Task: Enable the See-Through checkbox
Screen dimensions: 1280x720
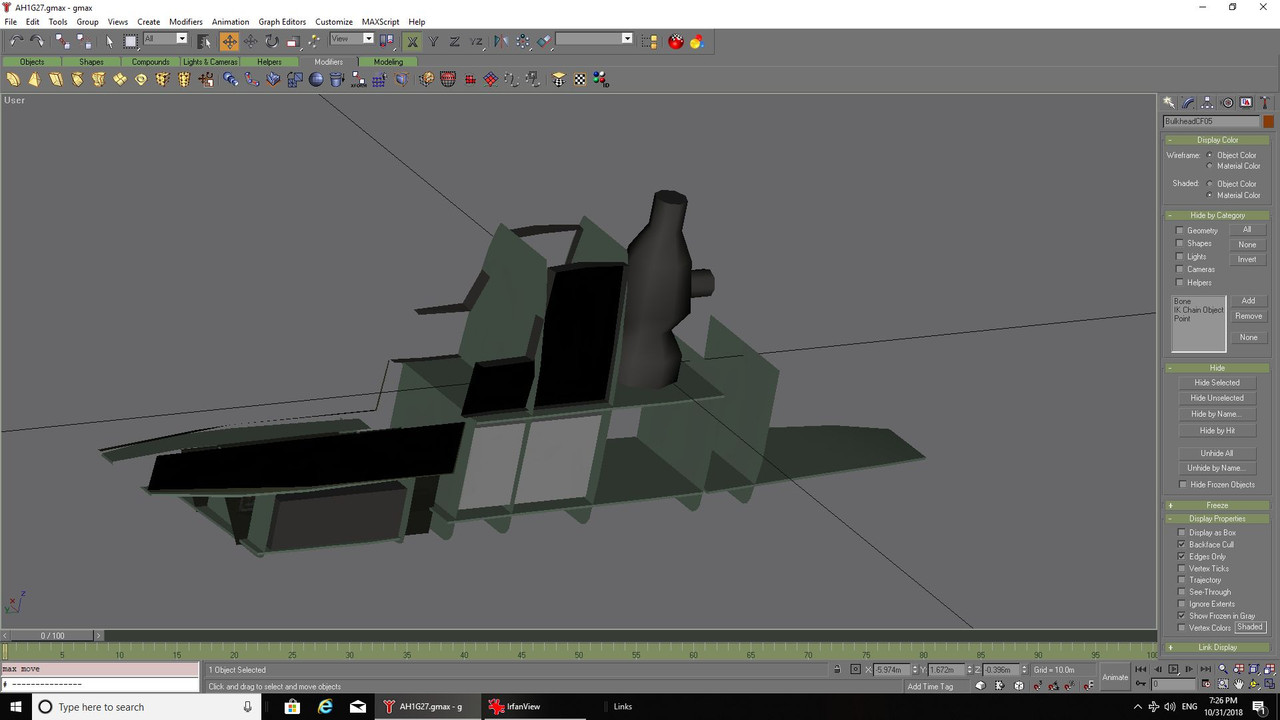Action: (1182, 592)
